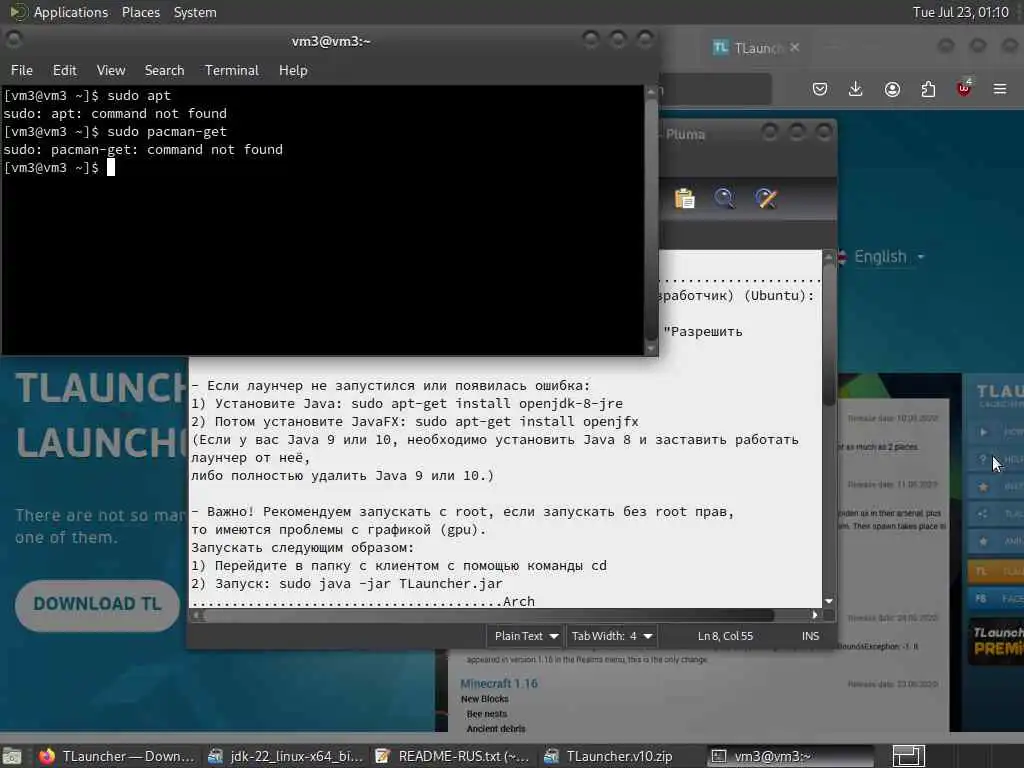The width and height of the screenshot is (1024, 768).
Task: Click the FB Facebook item in the website sidebar
Action: (996, 598)
